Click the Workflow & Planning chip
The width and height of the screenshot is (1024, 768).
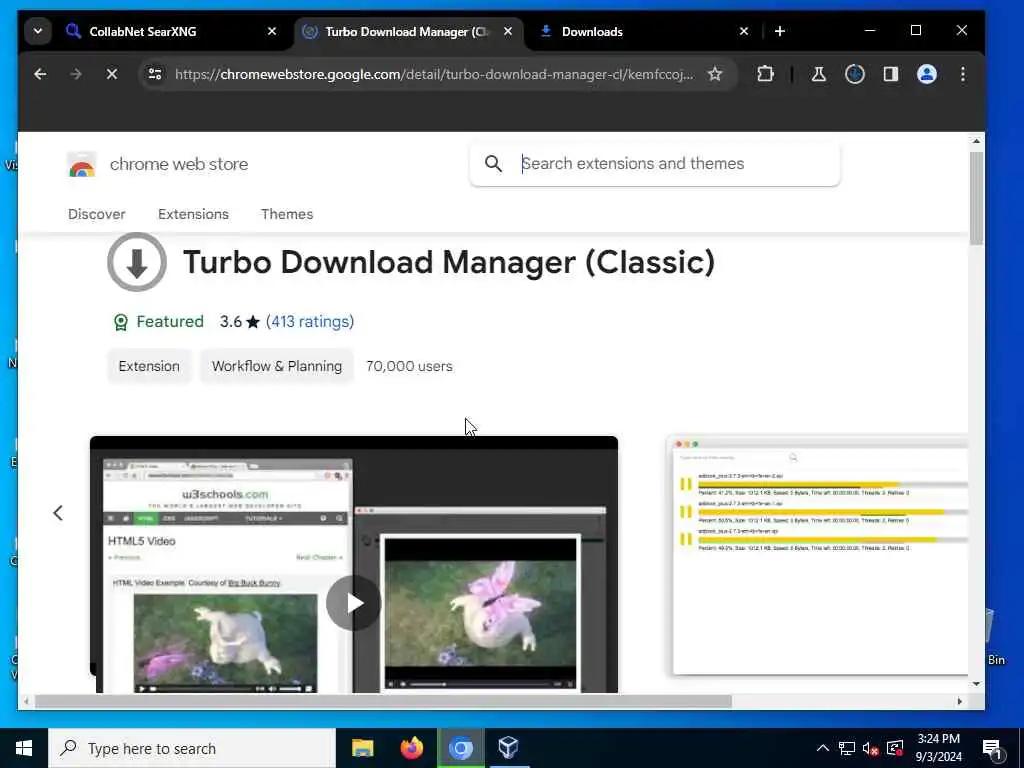(277, 366)
